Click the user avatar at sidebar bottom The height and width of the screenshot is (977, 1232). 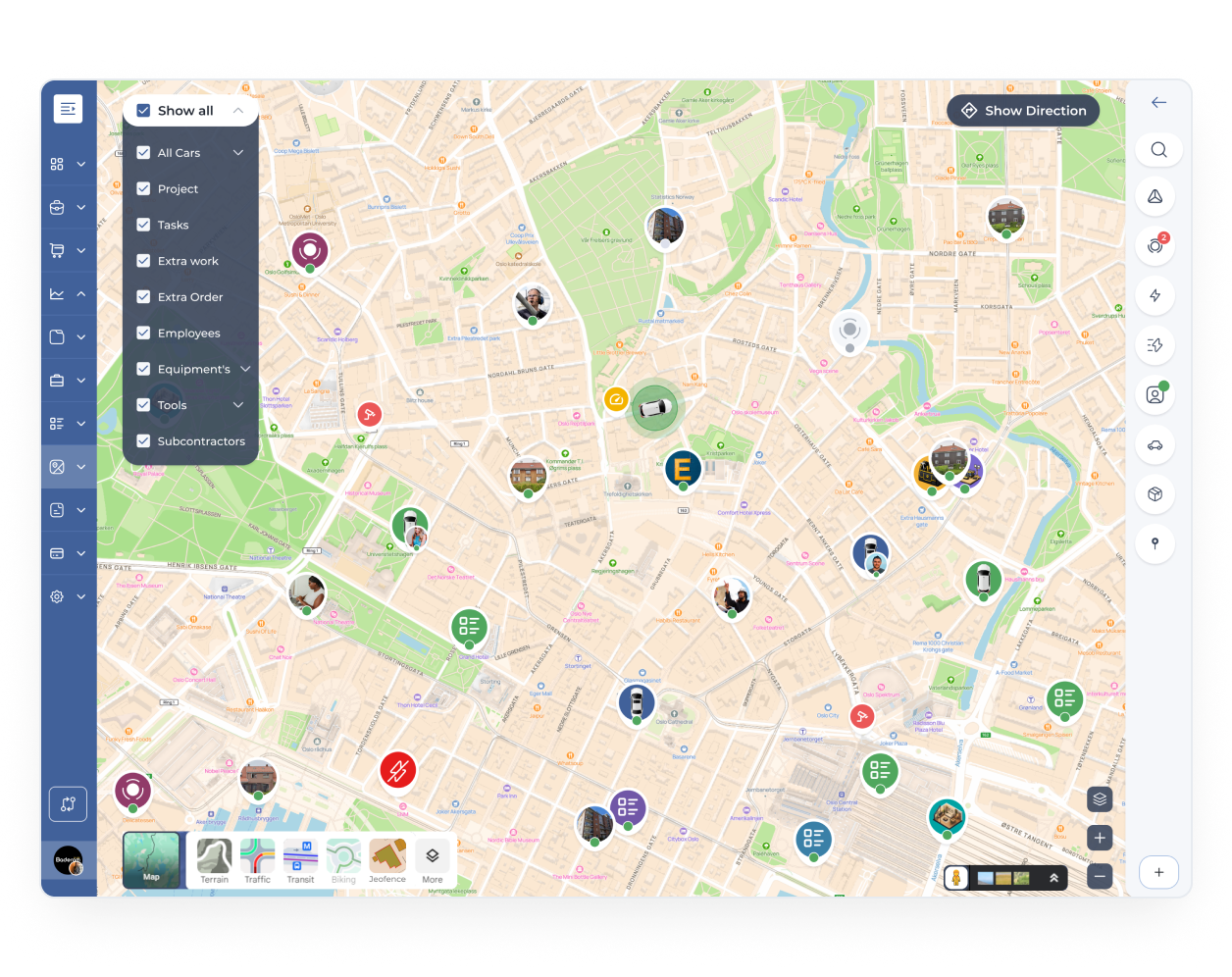tap(69, 860)
